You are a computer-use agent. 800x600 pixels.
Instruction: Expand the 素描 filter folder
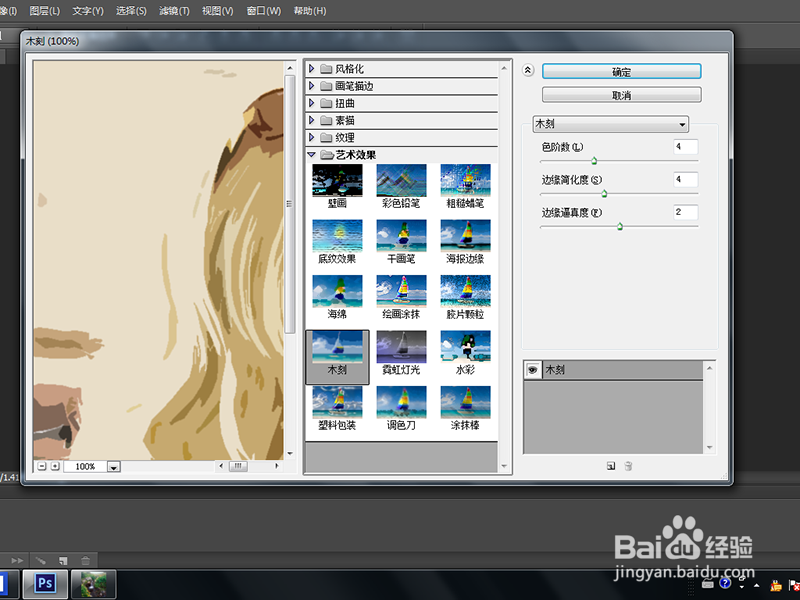tap(311, 120)
